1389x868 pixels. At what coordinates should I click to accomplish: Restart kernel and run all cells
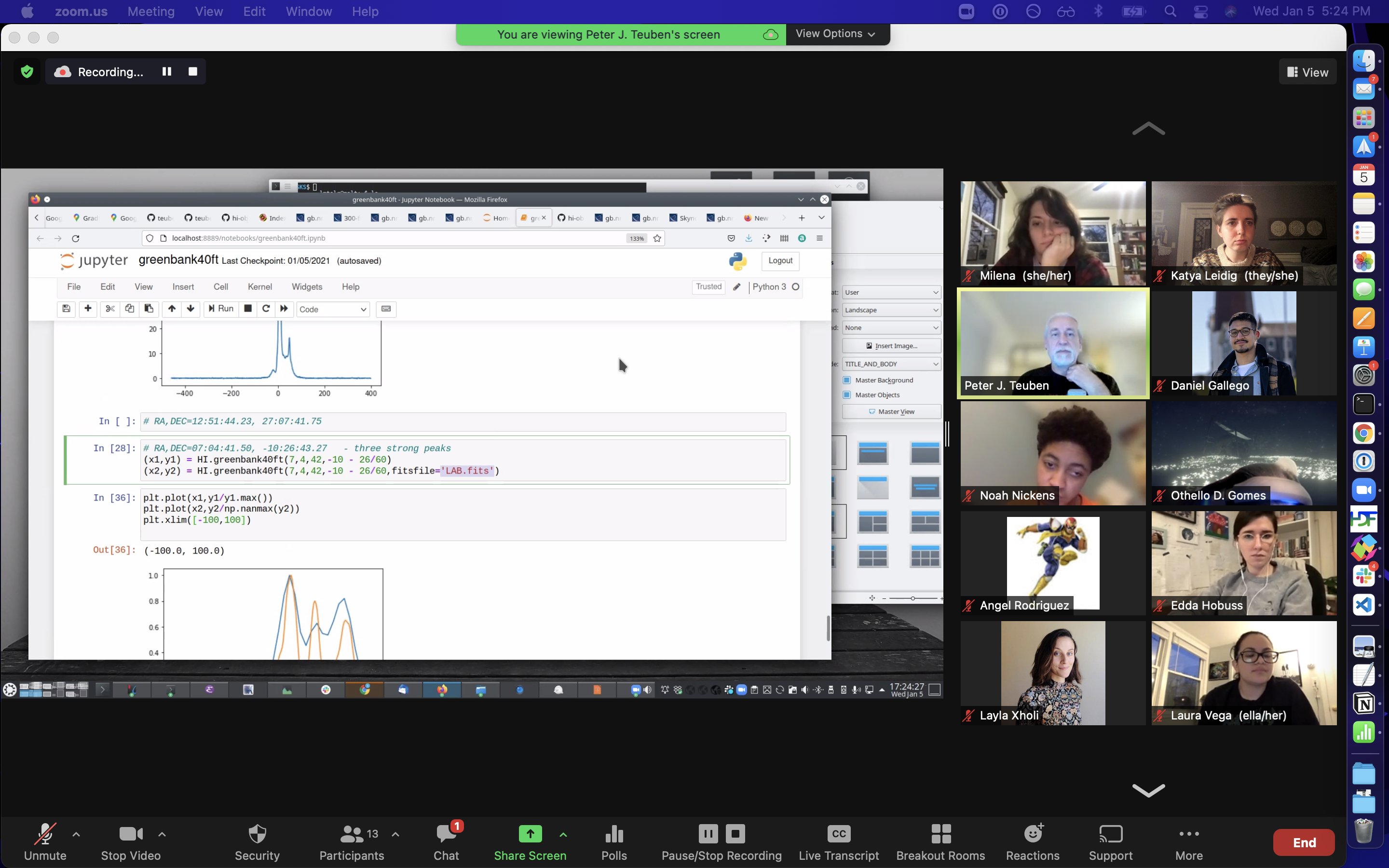tap(284, 309)
